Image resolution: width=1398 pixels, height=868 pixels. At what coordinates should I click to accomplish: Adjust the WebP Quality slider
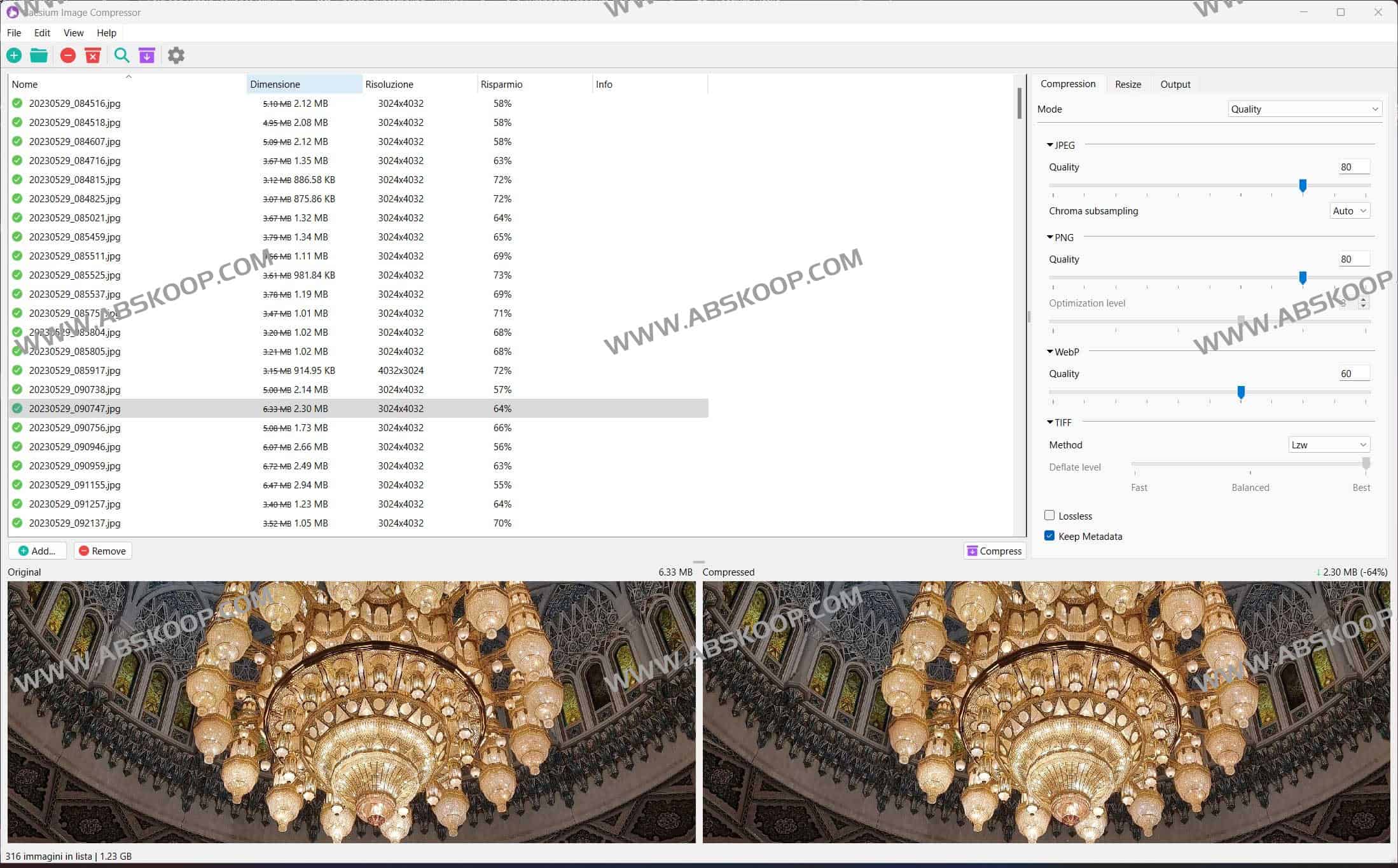pos(1242,392)
